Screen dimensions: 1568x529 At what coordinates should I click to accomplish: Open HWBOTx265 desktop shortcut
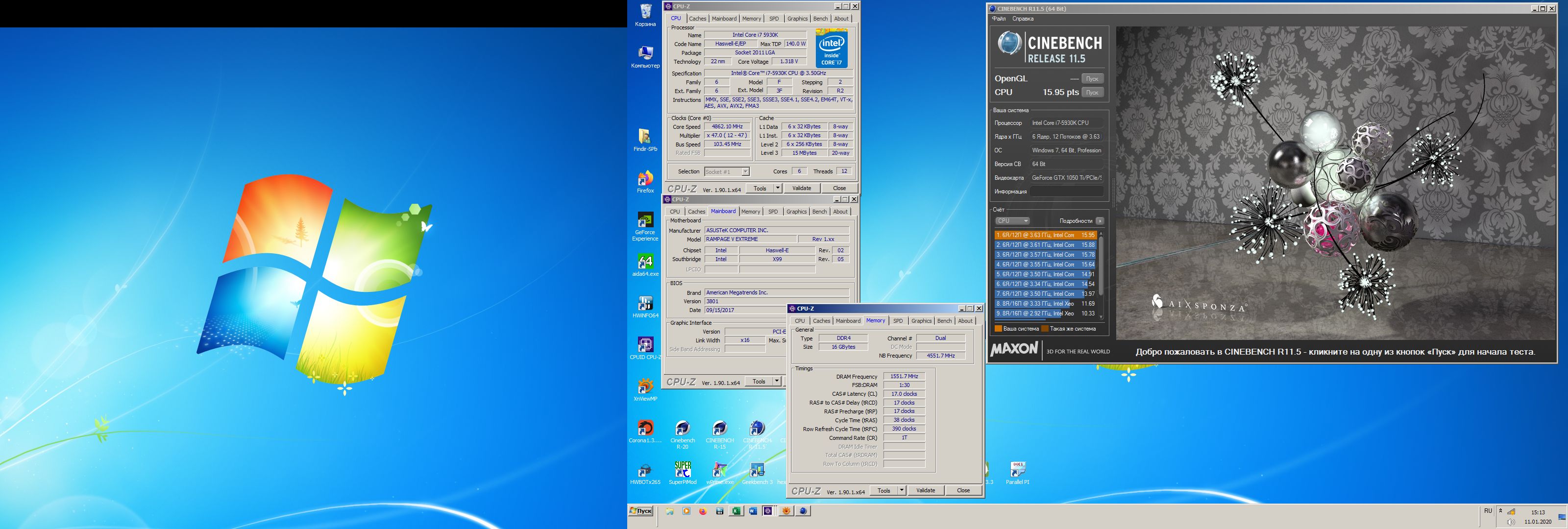click(645, 473)
